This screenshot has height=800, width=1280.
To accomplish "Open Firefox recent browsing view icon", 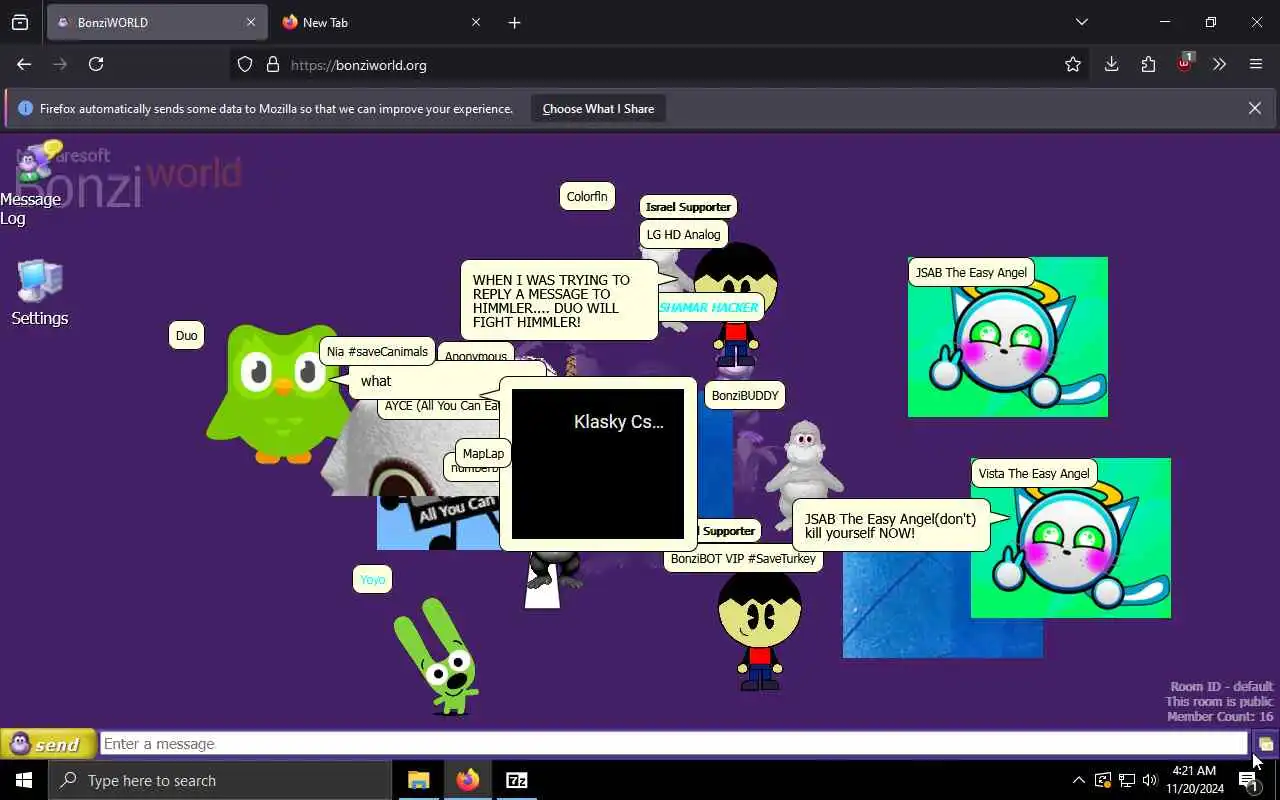I will [x=20, y=22].
